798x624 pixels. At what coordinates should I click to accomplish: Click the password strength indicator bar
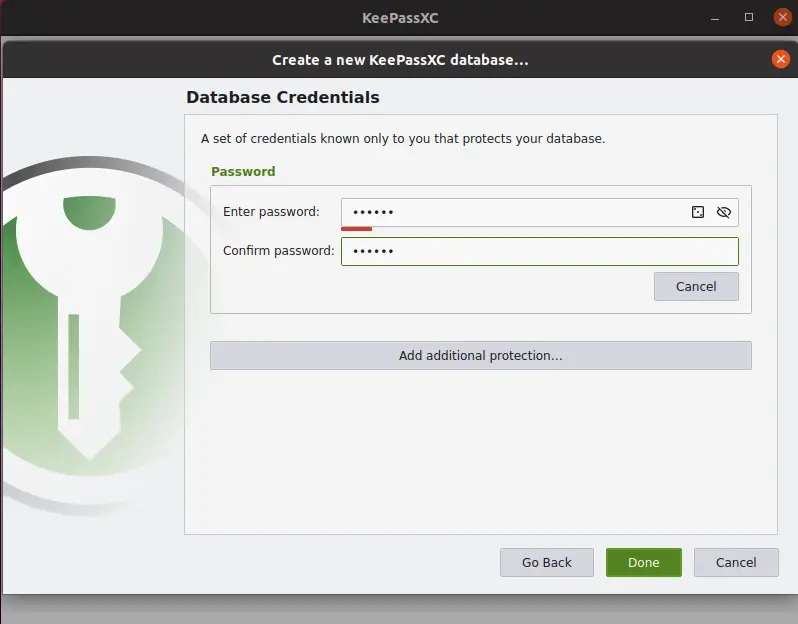356,229
